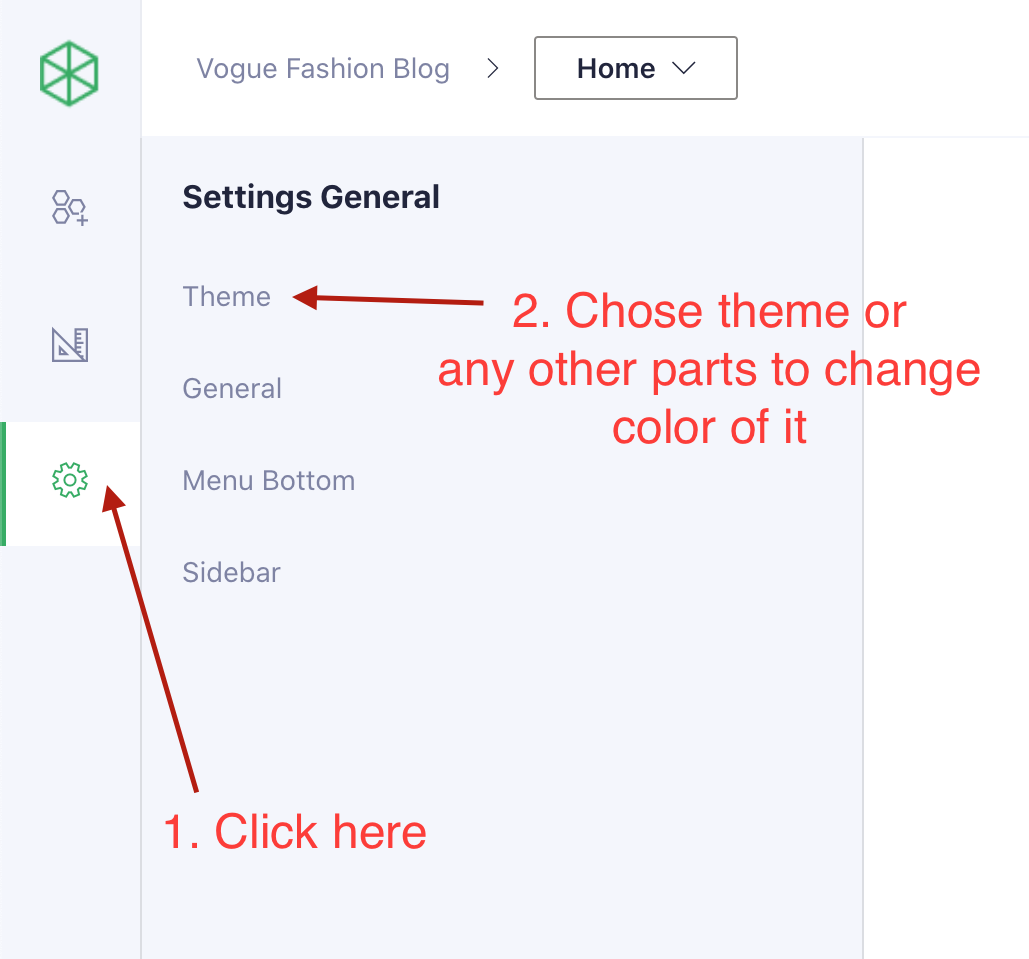Screen dimensions: 1029x959
Task: Click the green hexagon cube logo
Action: (x=70, y=73)
